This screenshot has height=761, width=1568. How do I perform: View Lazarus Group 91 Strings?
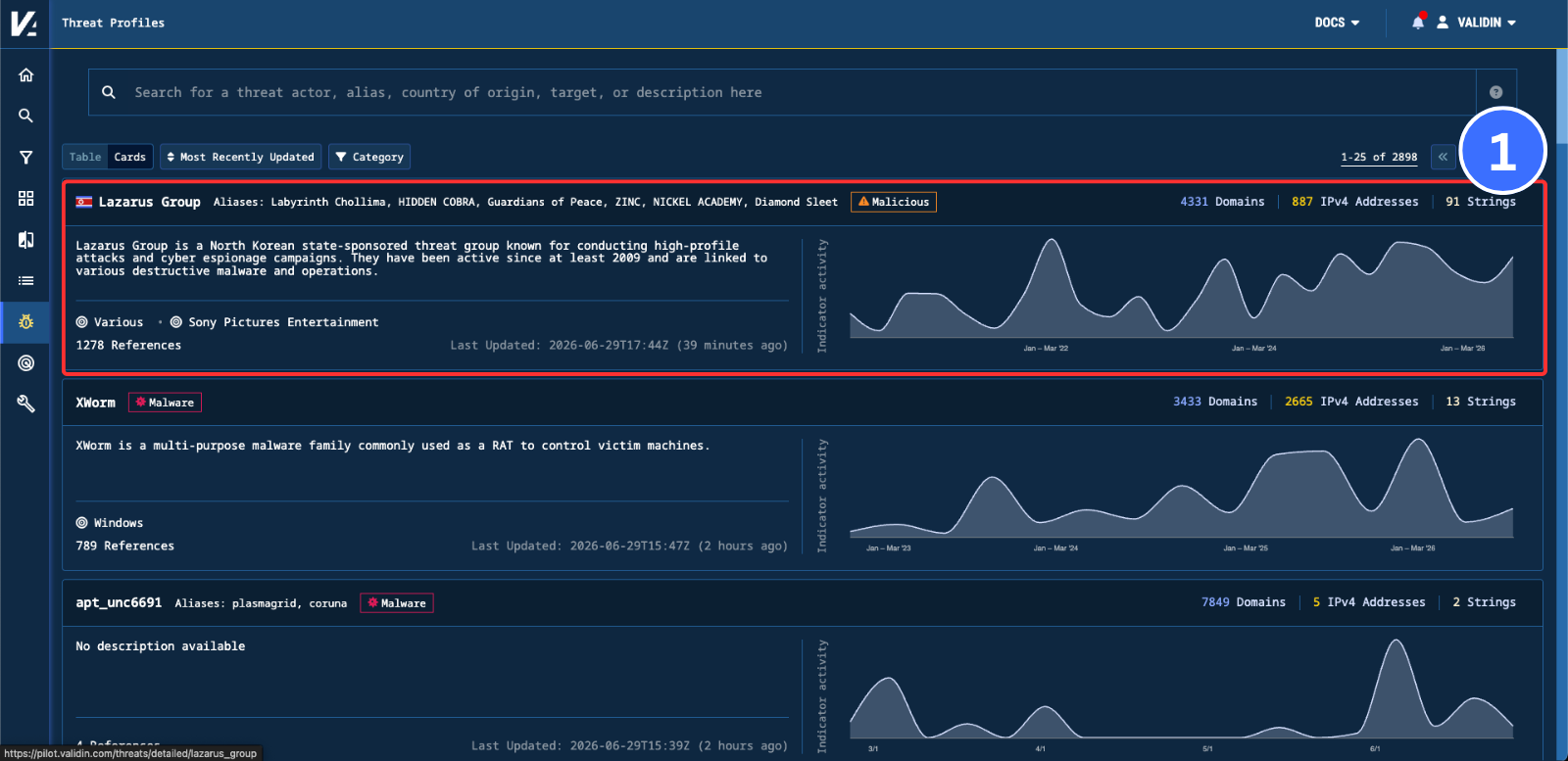click(1480, 202)
